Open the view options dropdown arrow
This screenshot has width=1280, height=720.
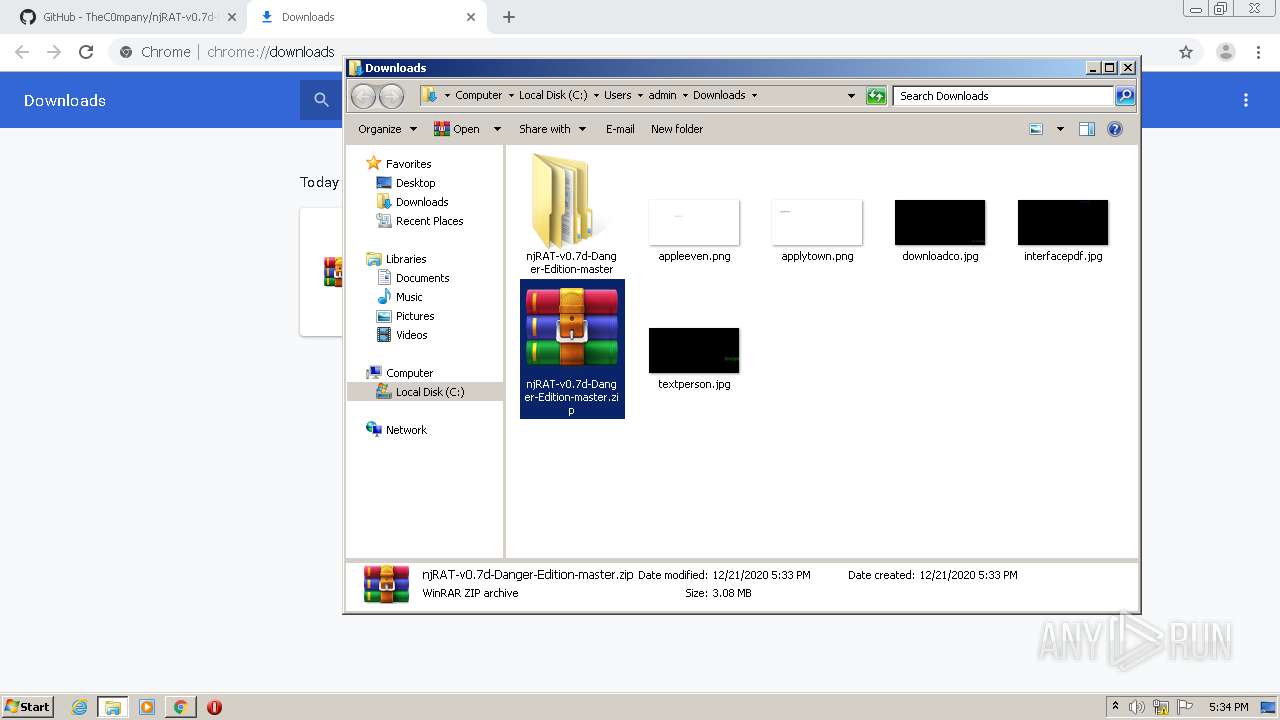[1060, 129]
